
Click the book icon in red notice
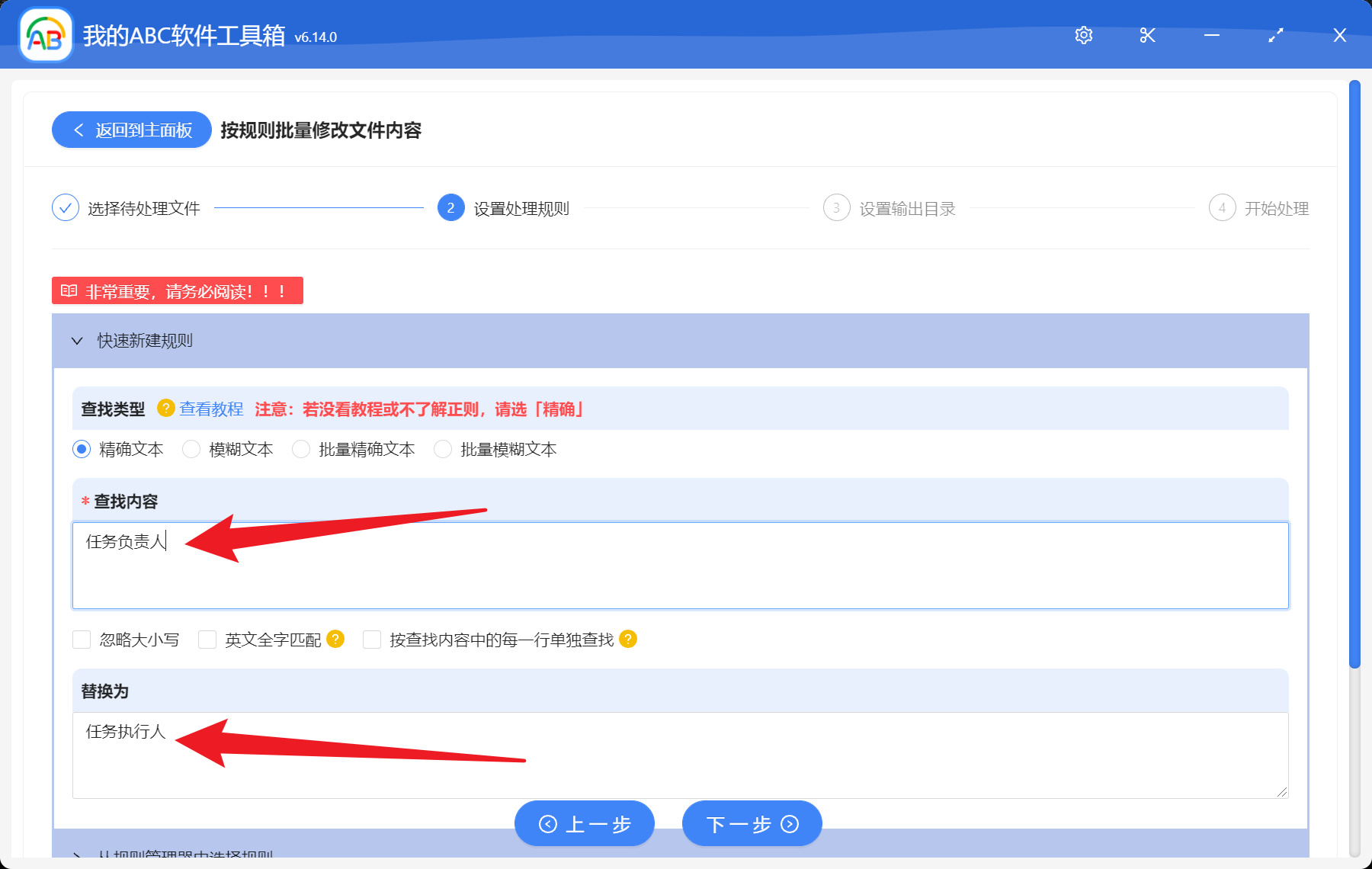pos(69,291)
